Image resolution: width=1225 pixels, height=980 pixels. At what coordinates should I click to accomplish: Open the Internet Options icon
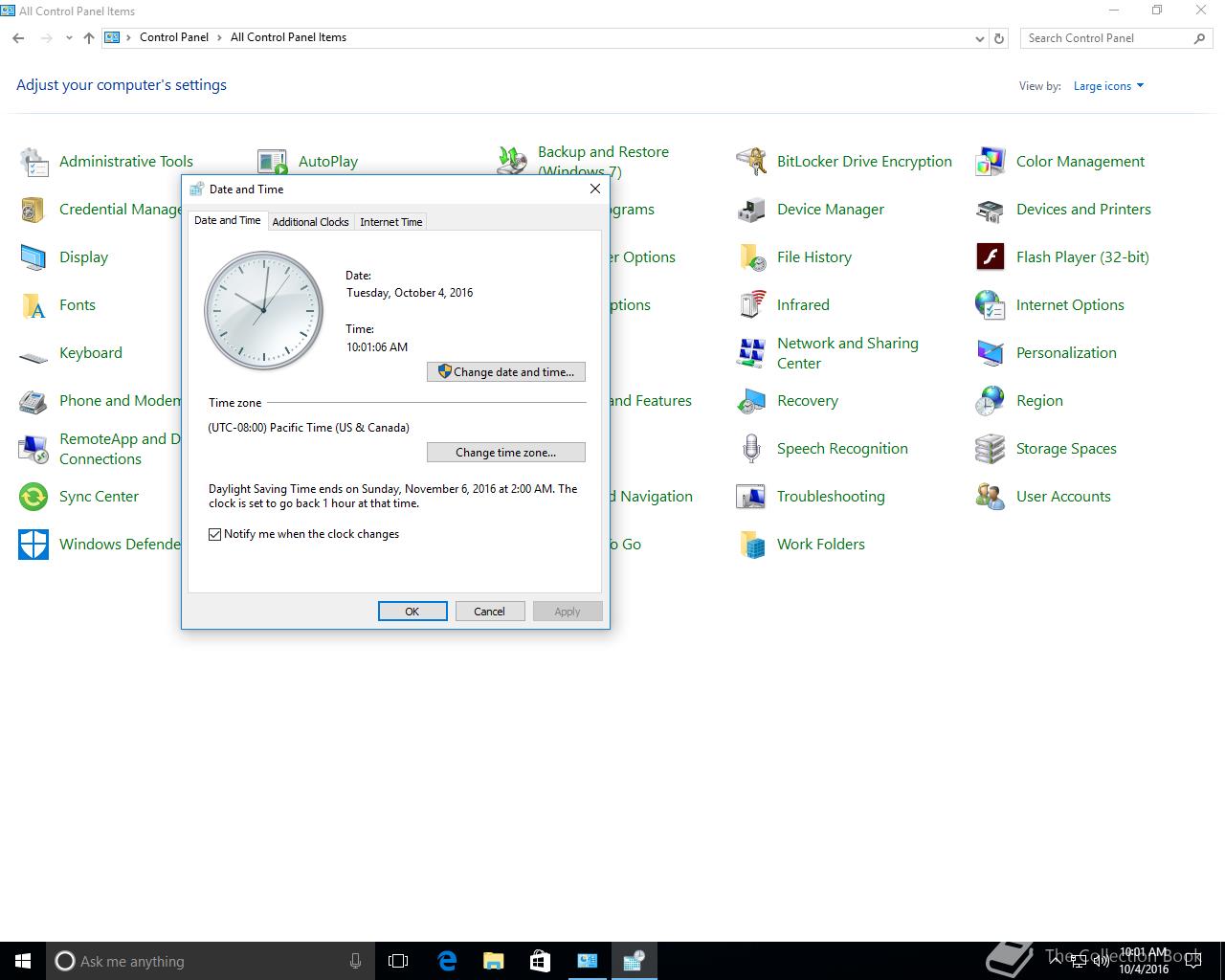click(991, 305)
